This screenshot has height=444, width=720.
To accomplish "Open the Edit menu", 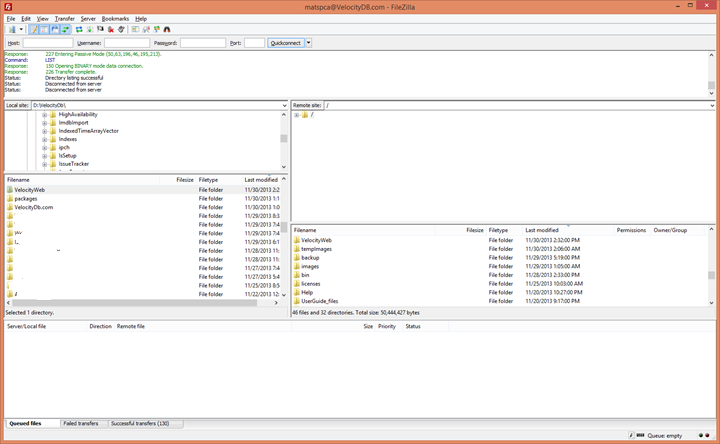I will pos(26,19).
